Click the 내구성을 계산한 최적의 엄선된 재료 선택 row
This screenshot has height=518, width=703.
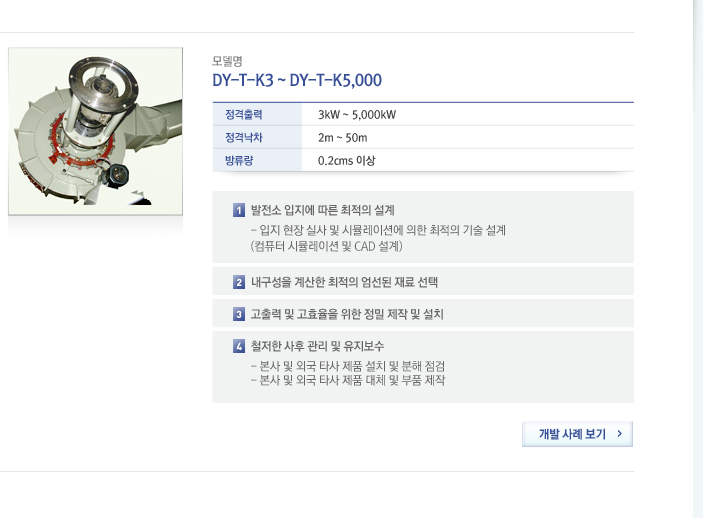tap(423, 282)
